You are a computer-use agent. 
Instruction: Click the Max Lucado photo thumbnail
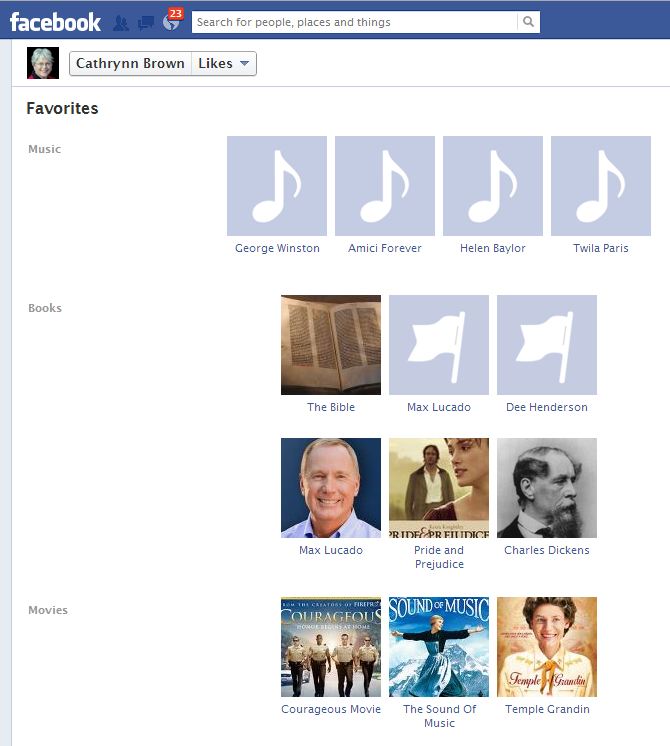point(331,488)
